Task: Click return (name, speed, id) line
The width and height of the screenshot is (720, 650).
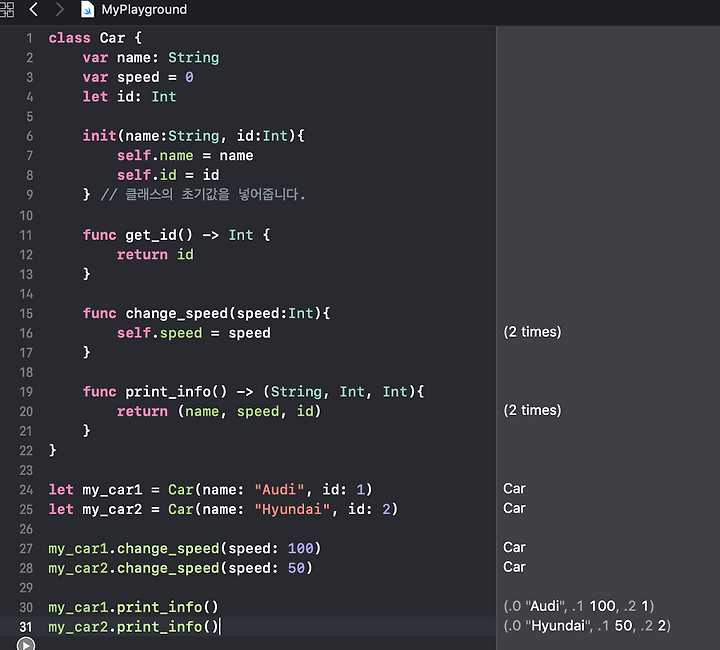Action: (x=219, y=411)
